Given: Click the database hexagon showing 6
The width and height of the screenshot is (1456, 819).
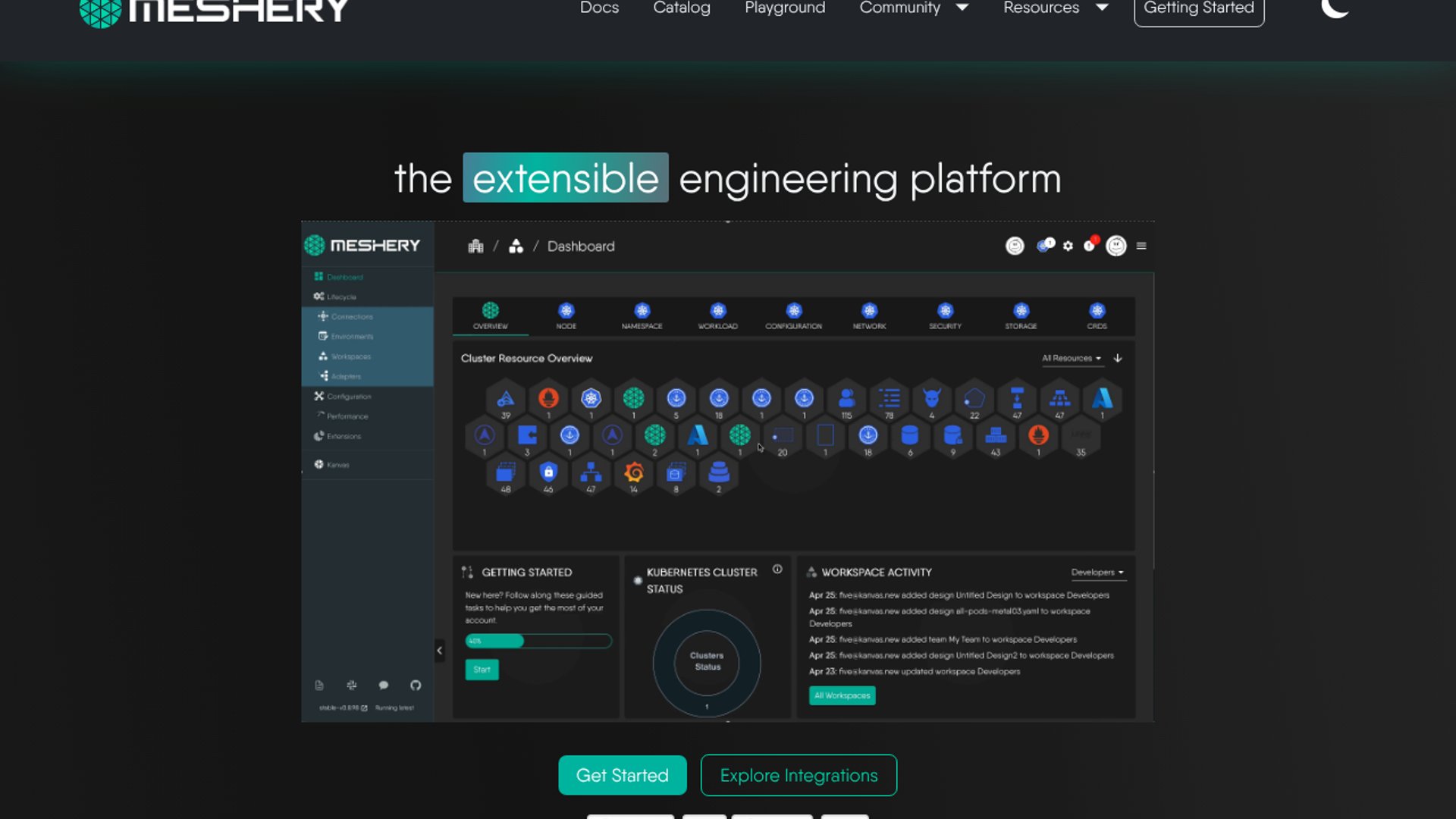Looking at the screenshot, I should [x=910, y=436].
